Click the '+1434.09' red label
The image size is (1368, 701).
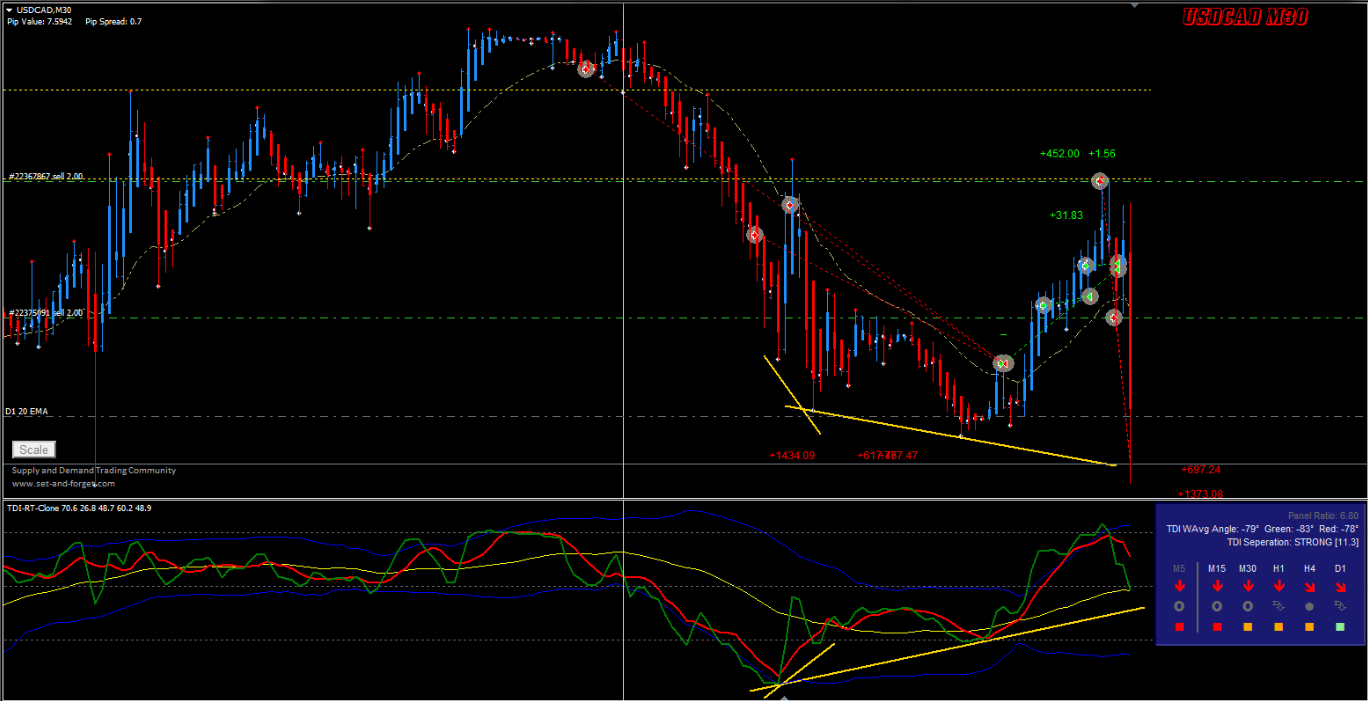point(792,455)
